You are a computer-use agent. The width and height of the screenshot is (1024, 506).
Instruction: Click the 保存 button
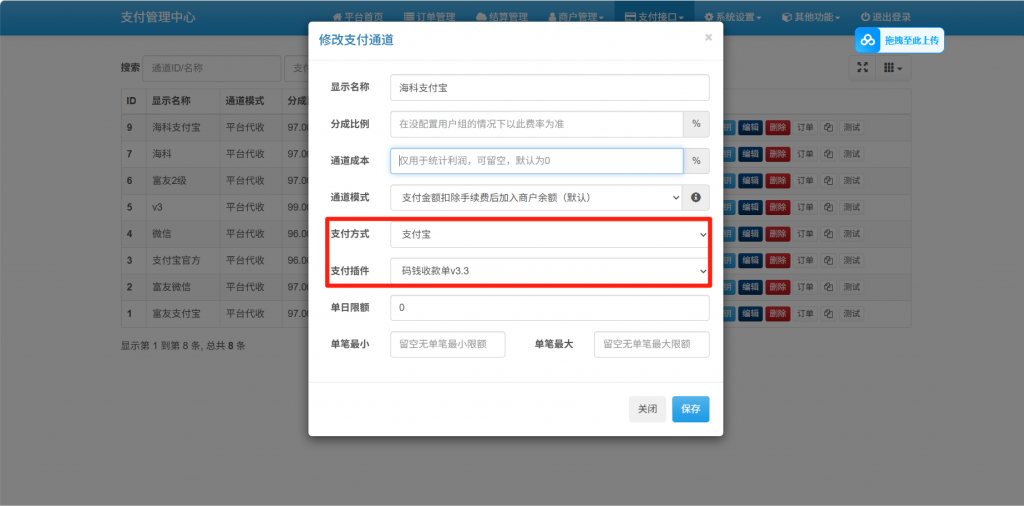click(690, 409)
